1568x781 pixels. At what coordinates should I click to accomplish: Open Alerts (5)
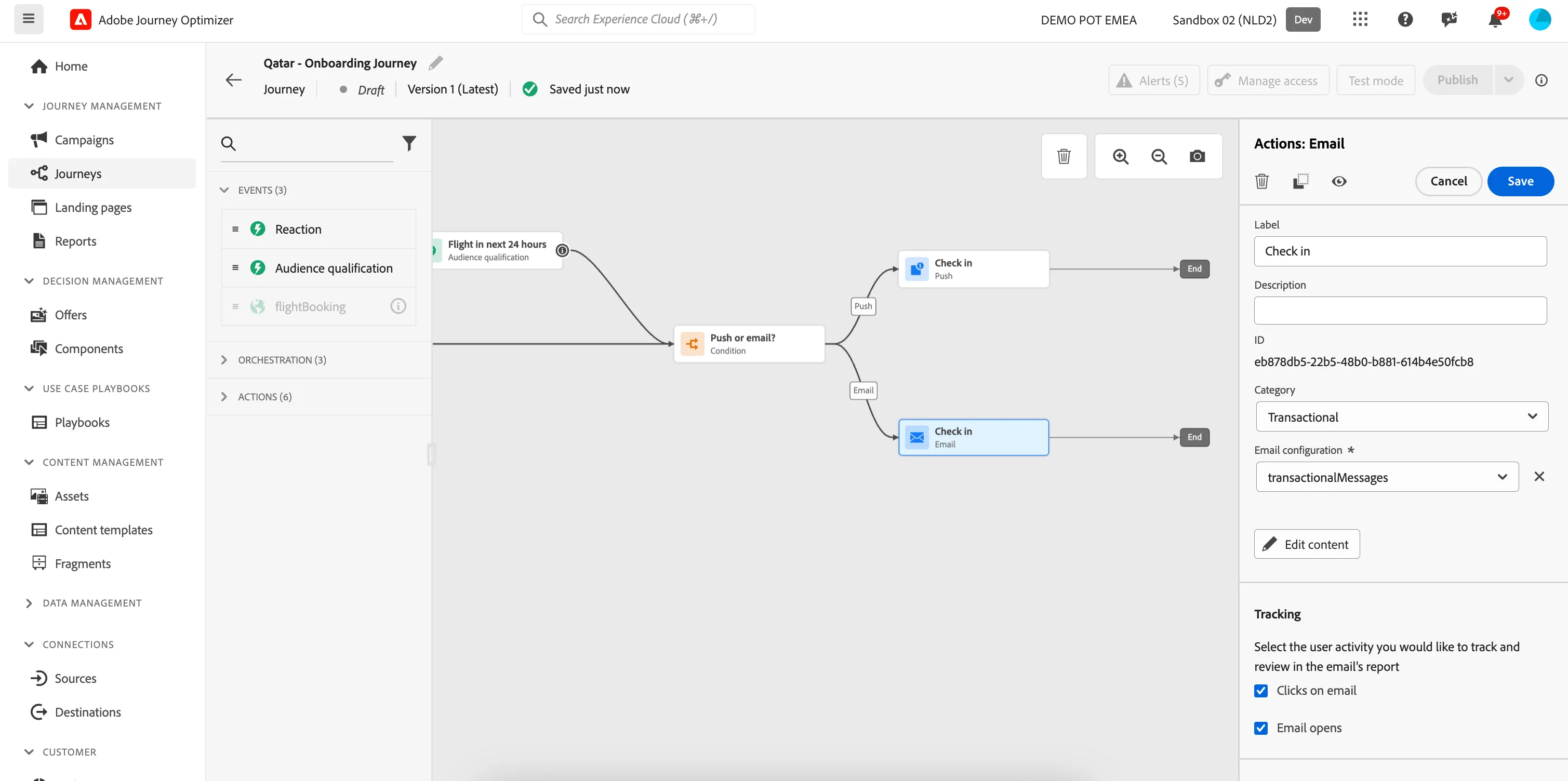point(1153,80)
